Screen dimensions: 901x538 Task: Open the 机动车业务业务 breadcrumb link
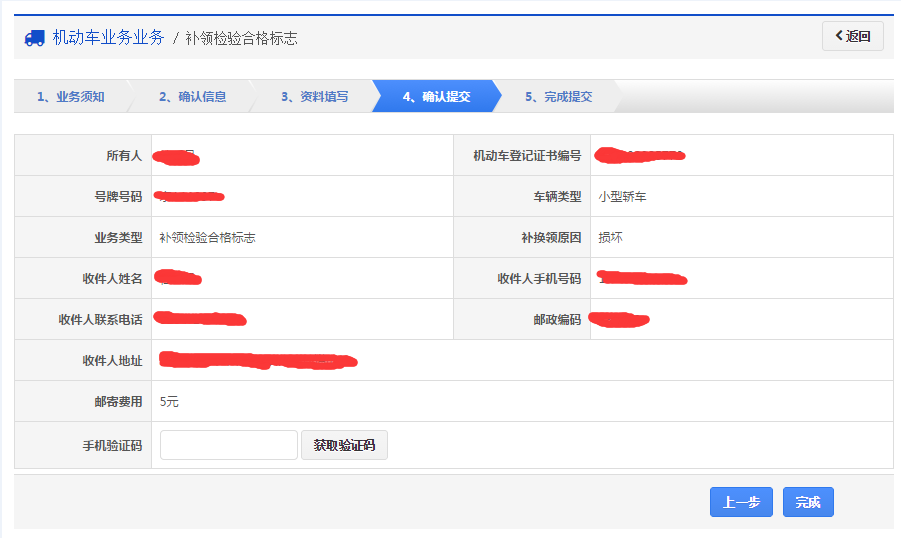108,38
